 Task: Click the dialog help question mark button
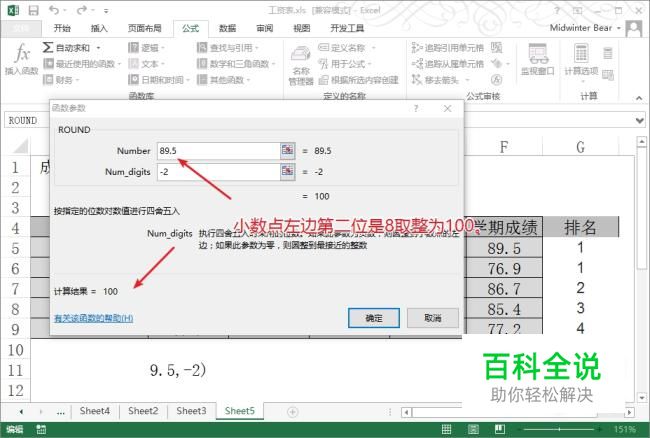(416, 109)
